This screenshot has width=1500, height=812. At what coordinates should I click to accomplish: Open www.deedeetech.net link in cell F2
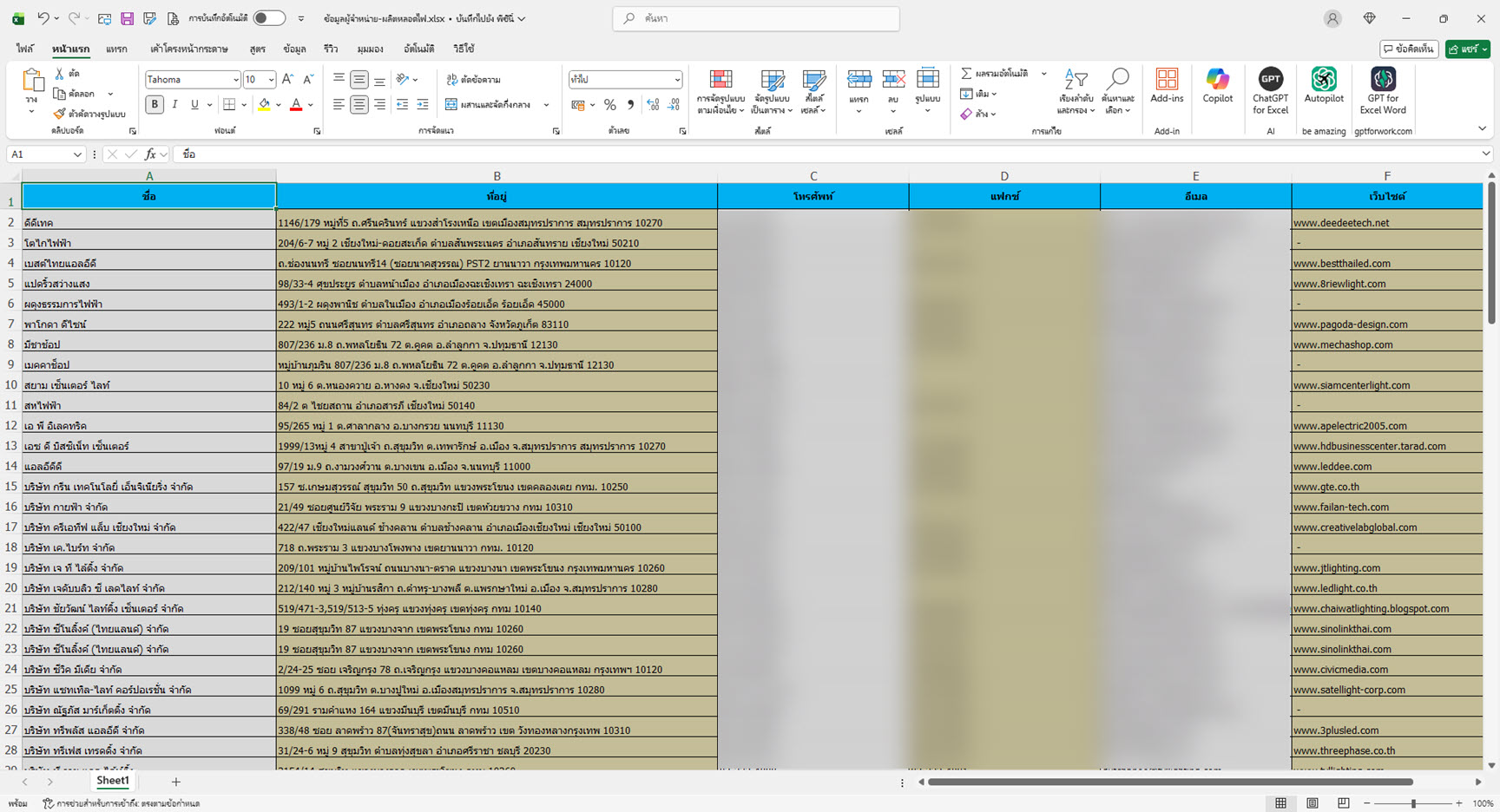point(1341,223)
